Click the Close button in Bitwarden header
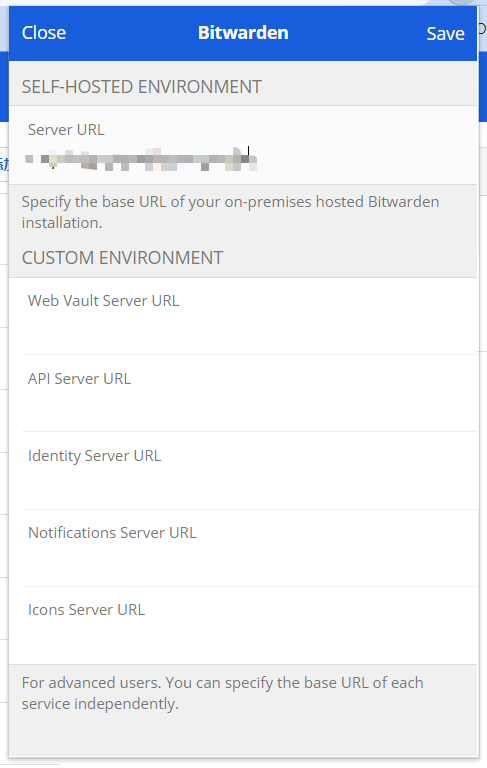487x768 pixels. pos(44,33)
